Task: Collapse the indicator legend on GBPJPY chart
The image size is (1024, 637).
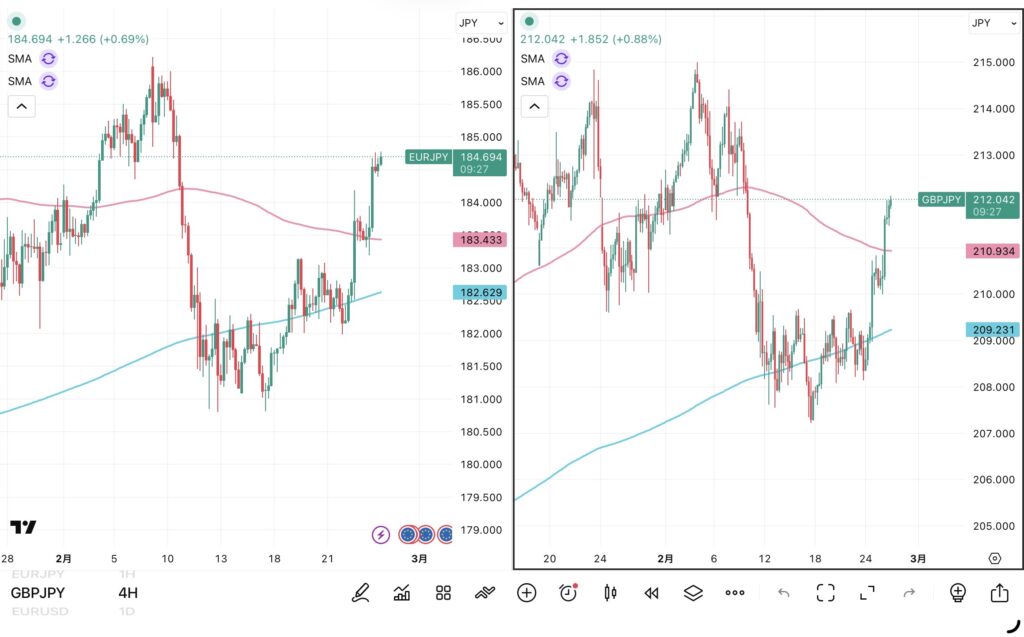Action: pyautogui.click(x=534, y=106)
